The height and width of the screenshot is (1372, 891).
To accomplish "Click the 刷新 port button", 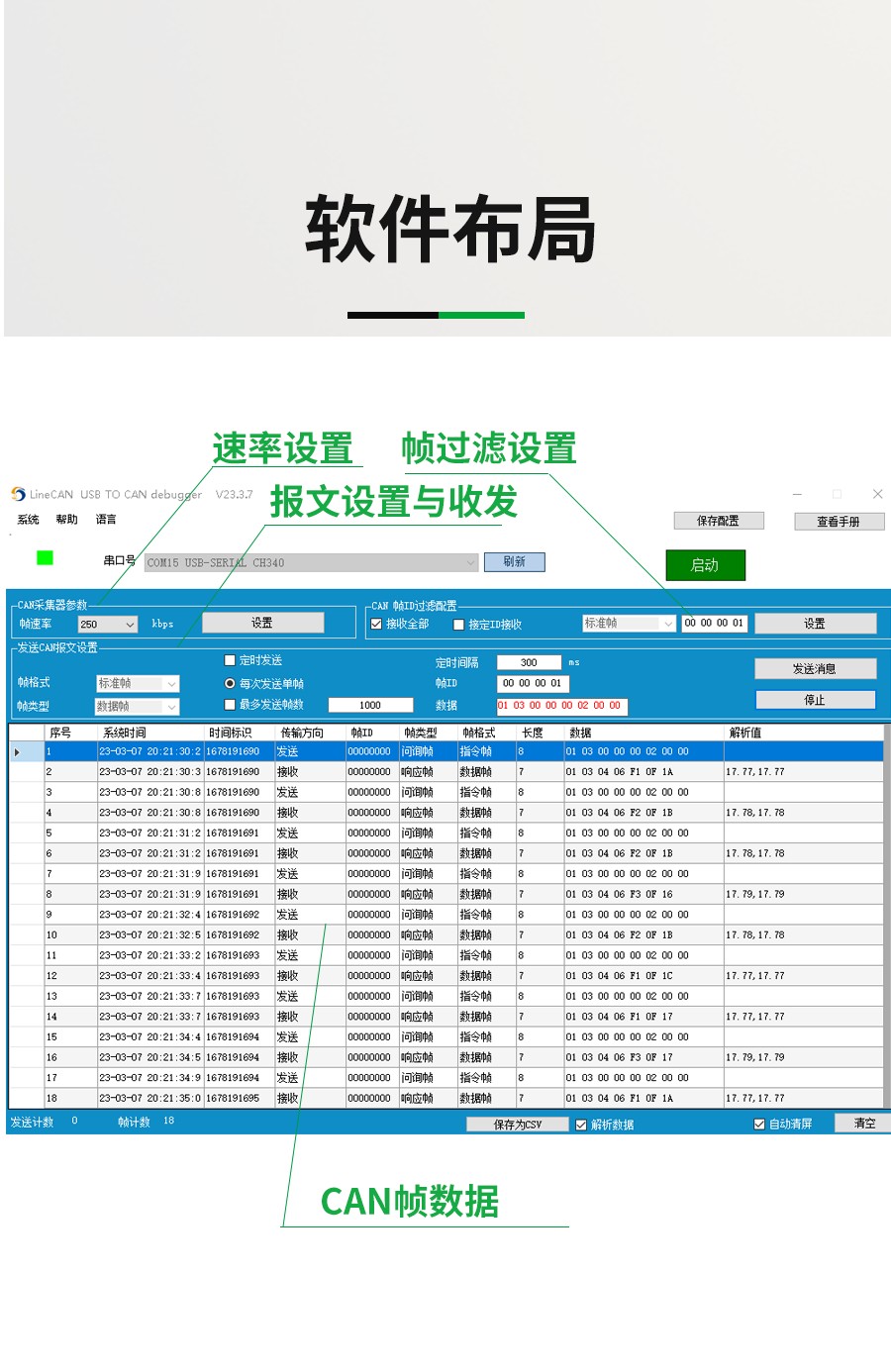I will click(x=514, y=562).
